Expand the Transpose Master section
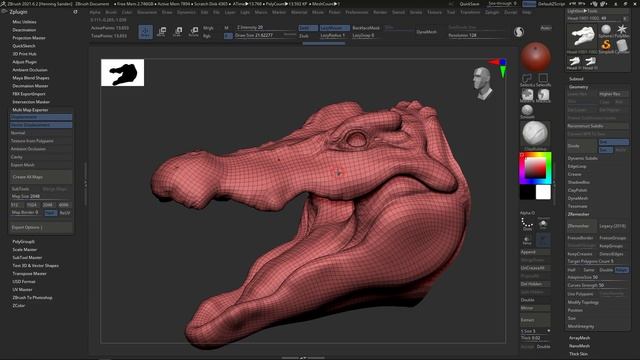 coord(29,273)
